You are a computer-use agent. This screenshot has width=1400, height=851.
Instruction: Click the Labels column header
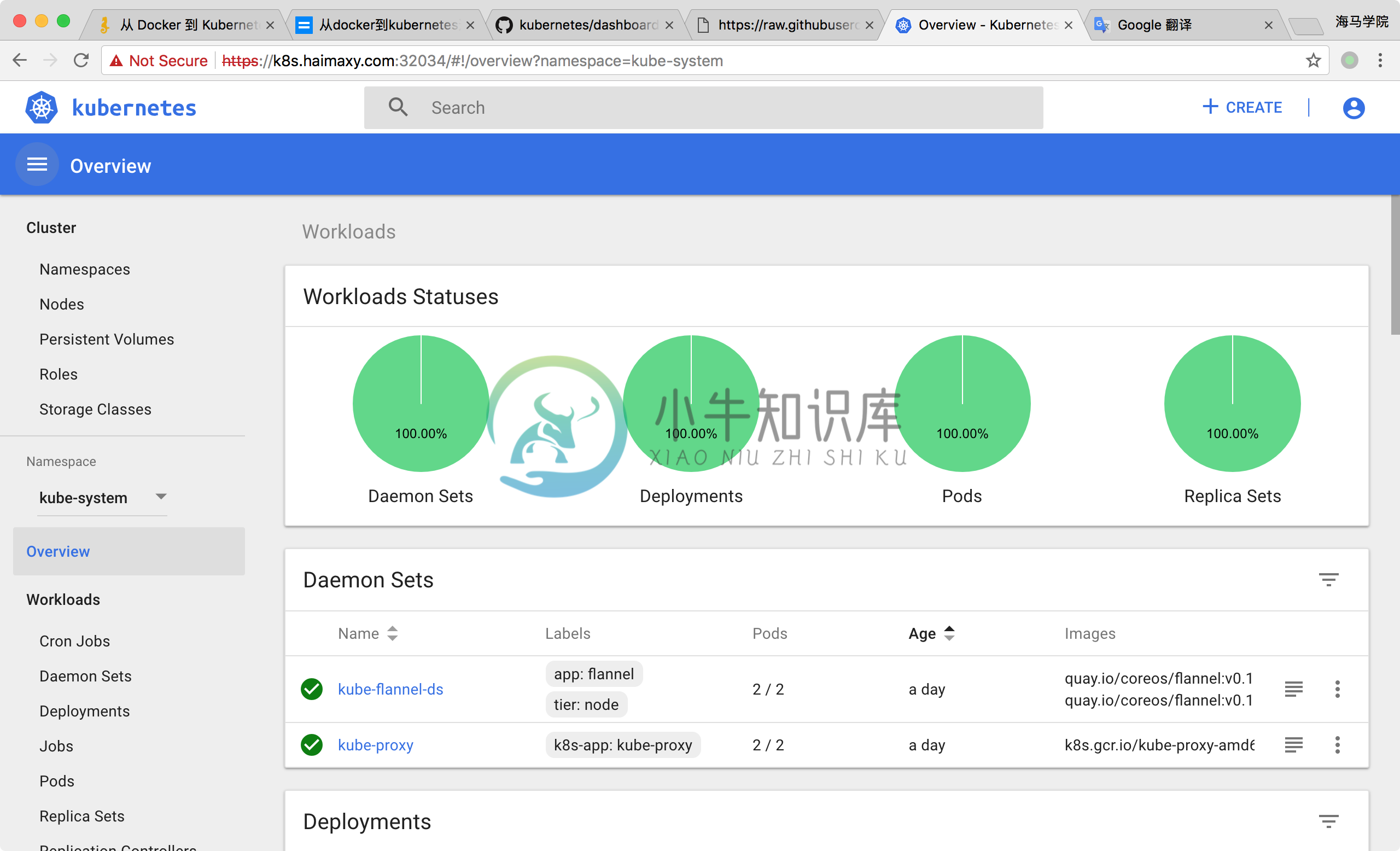(x=568, y=633)
